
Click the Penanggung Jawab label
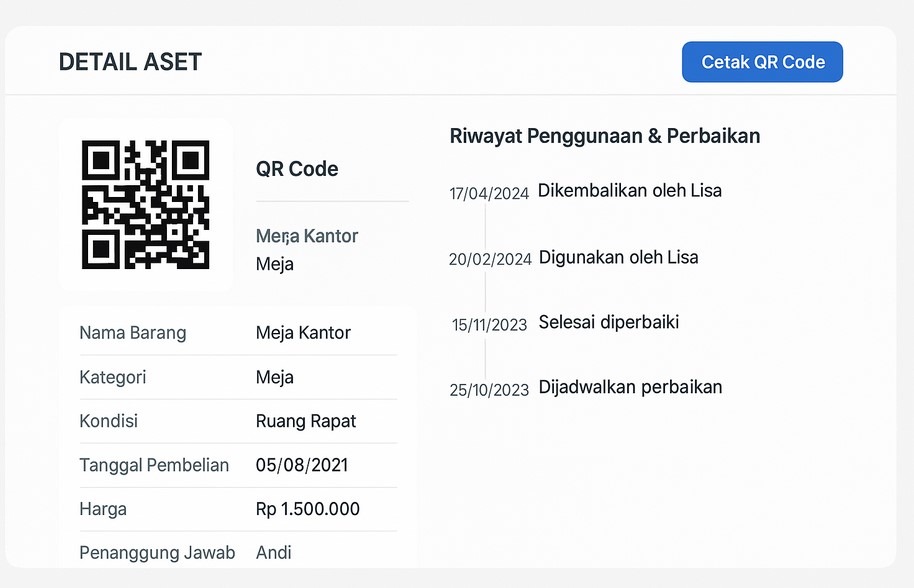(157, 552)
